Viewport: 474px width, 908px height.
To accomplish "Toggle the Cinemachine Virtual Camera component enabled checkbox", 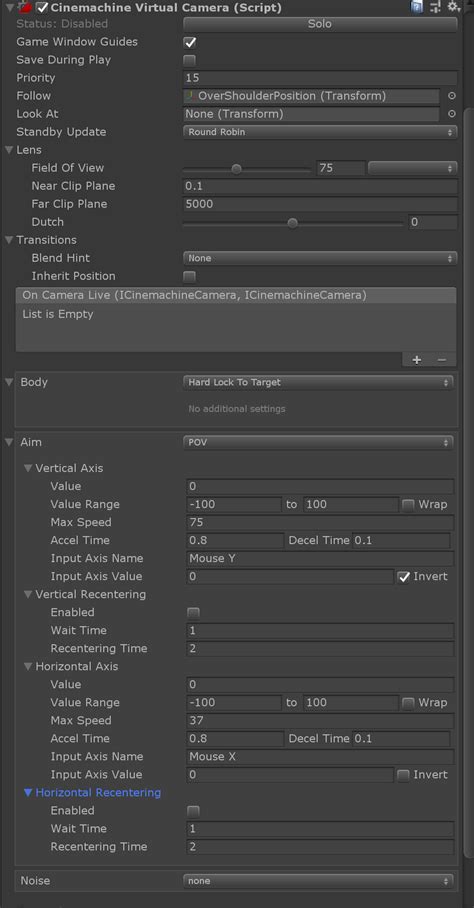I will [42, 8].
